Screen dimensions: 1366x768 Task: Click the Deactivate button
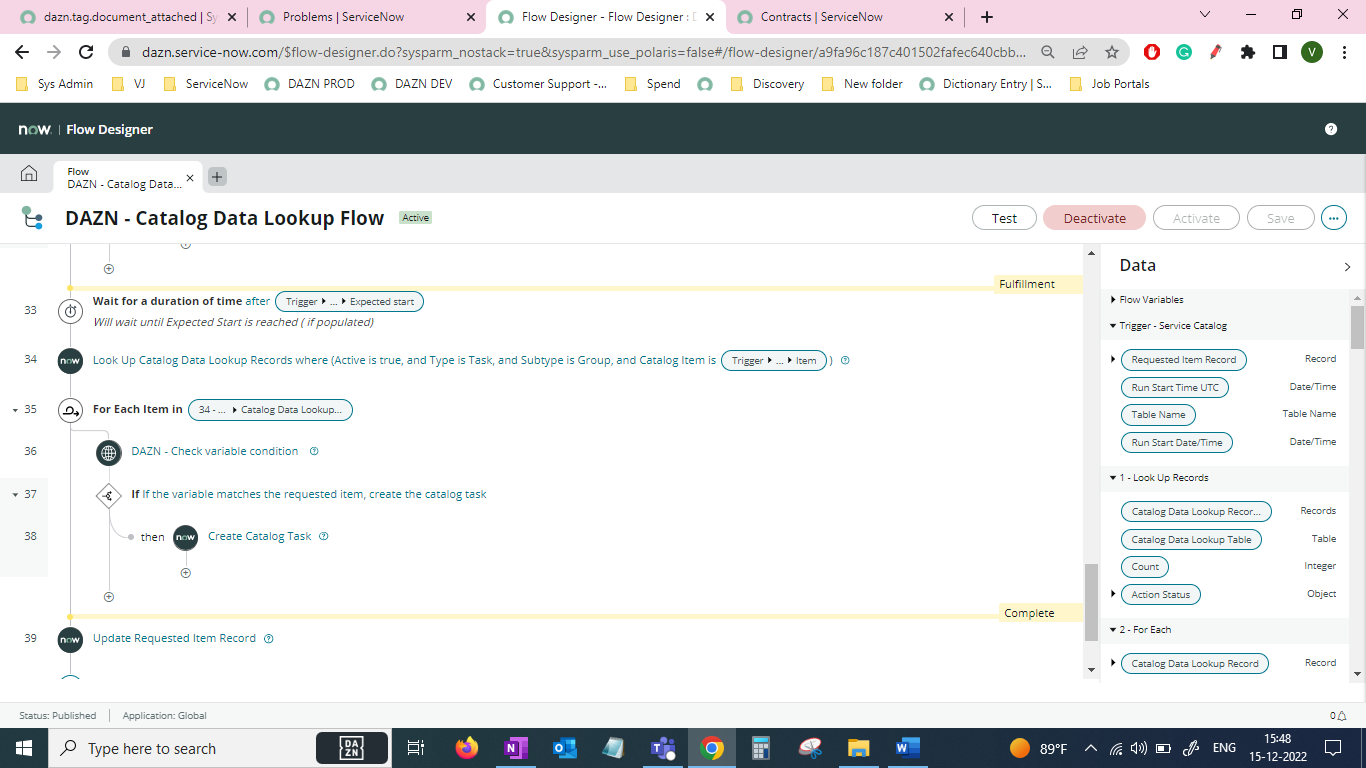(x=1095, y=218)
